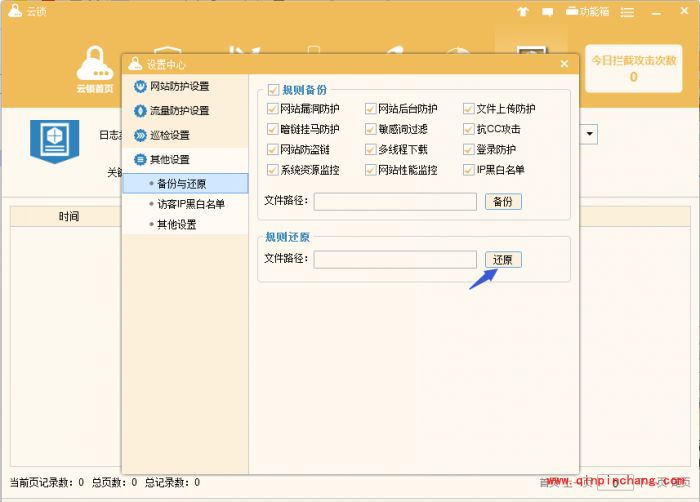Select 其他设置 parent item in sidebar
The height and width of the screenshot is (502, 700).
[x=185, y=159]
